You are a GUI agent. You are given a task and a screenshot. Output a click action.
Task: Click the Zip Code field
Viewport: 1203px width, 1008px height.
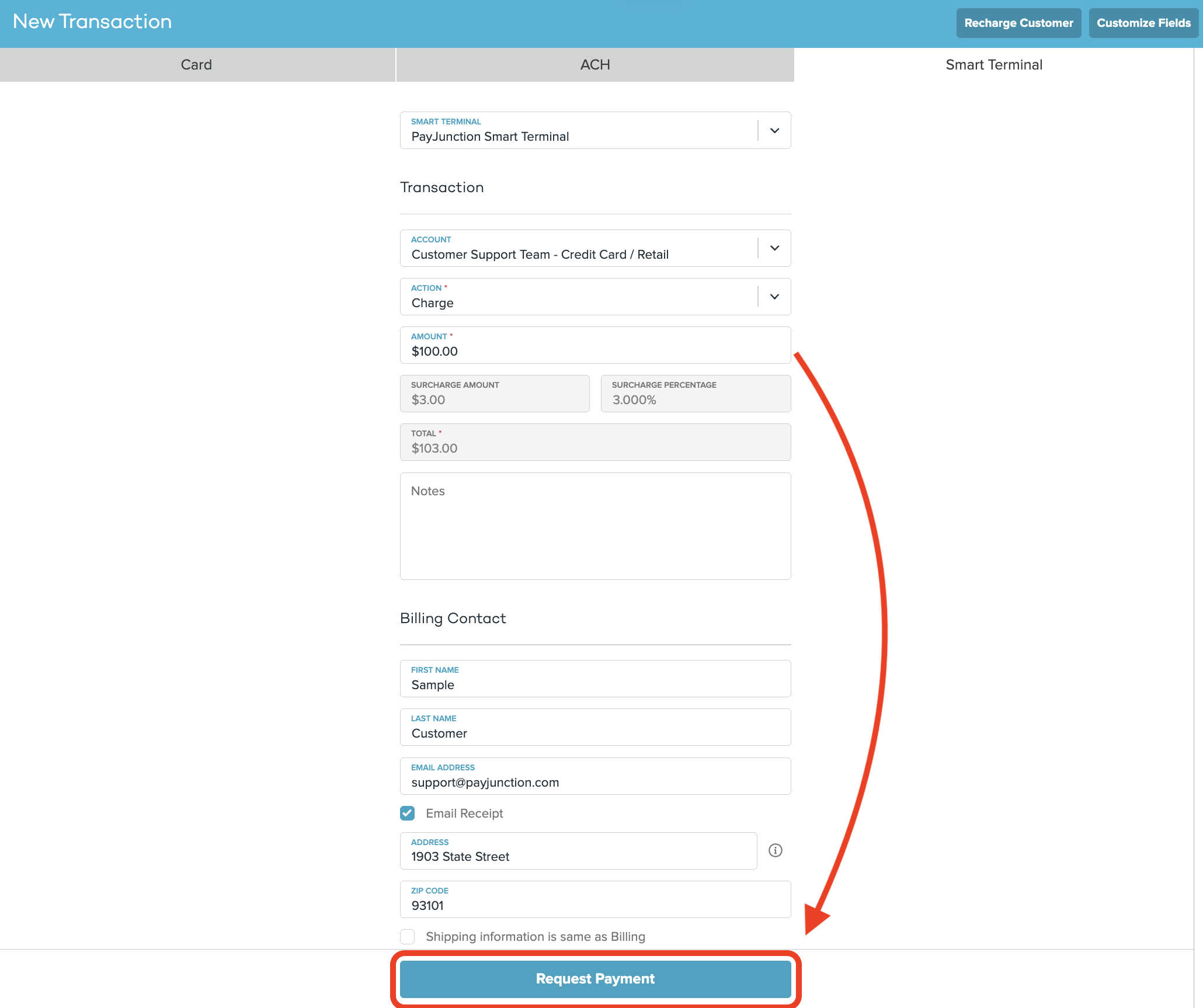pyautogui.click(x=595, y=899)
